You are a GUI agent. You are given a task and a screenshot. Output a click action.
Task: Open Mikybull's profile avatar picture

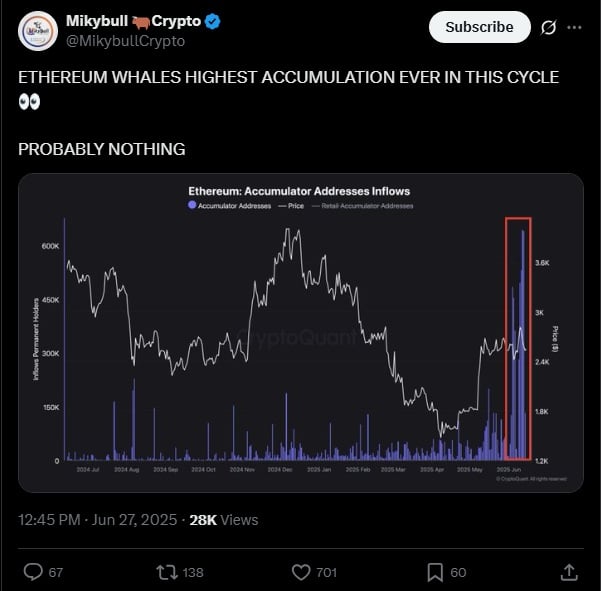point(38,31)
